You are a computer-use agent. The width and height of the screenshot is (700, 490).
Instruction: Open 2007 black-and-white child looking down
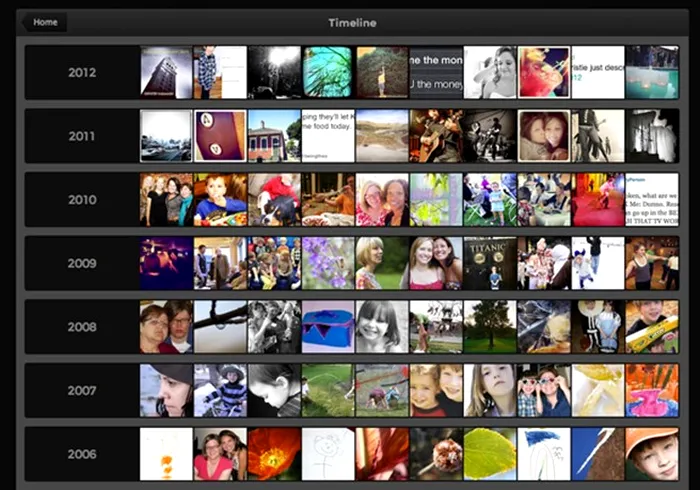point(274,390)
